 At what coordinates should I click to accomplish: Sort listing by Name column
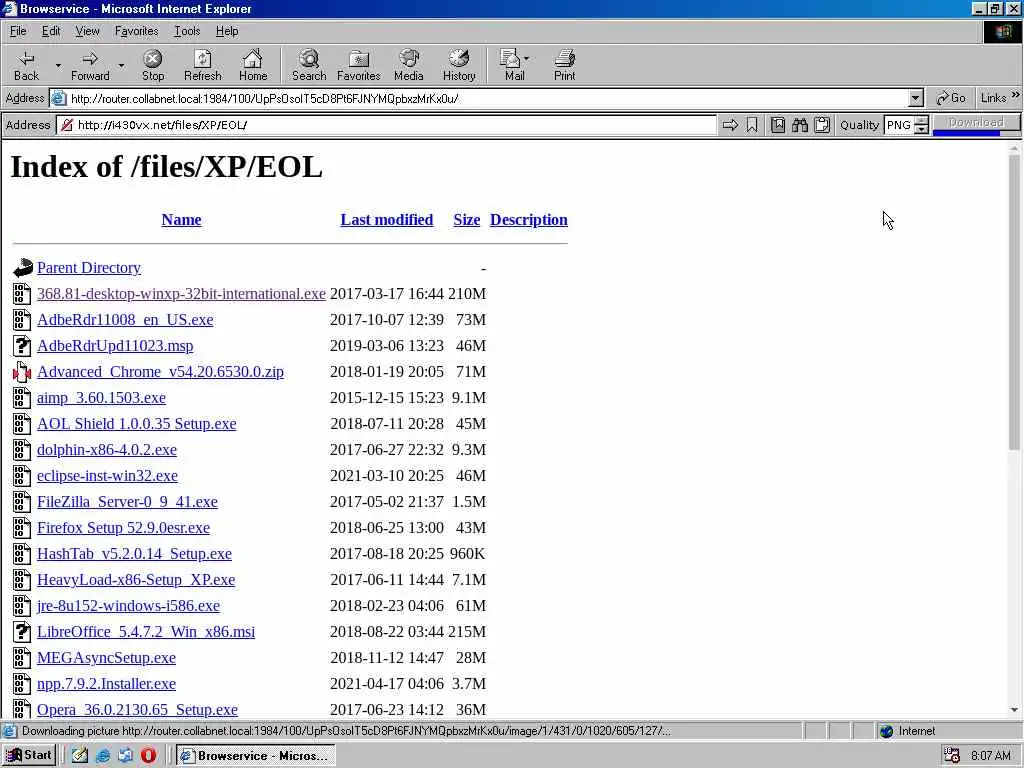click(182, 219)
